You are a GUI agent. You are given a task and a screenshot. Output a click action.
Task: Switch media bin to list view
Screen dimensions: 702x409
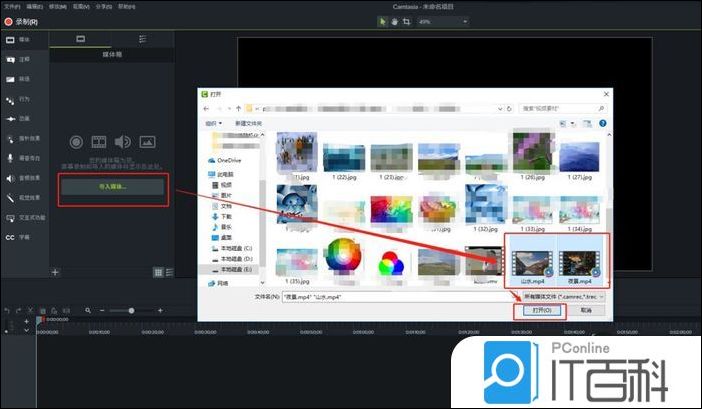170,271
